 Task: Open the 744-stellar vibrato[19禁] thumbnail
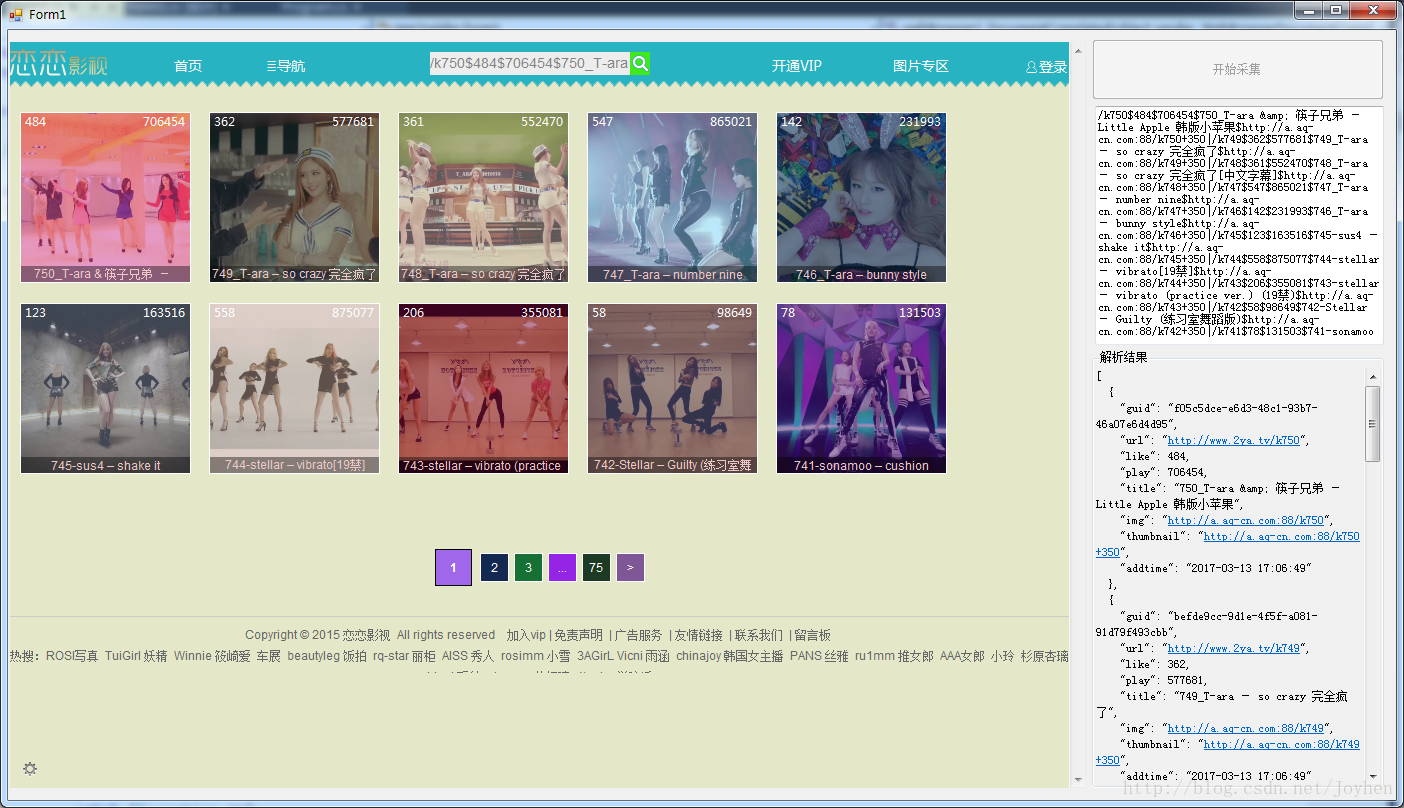[x=294, y=389]
